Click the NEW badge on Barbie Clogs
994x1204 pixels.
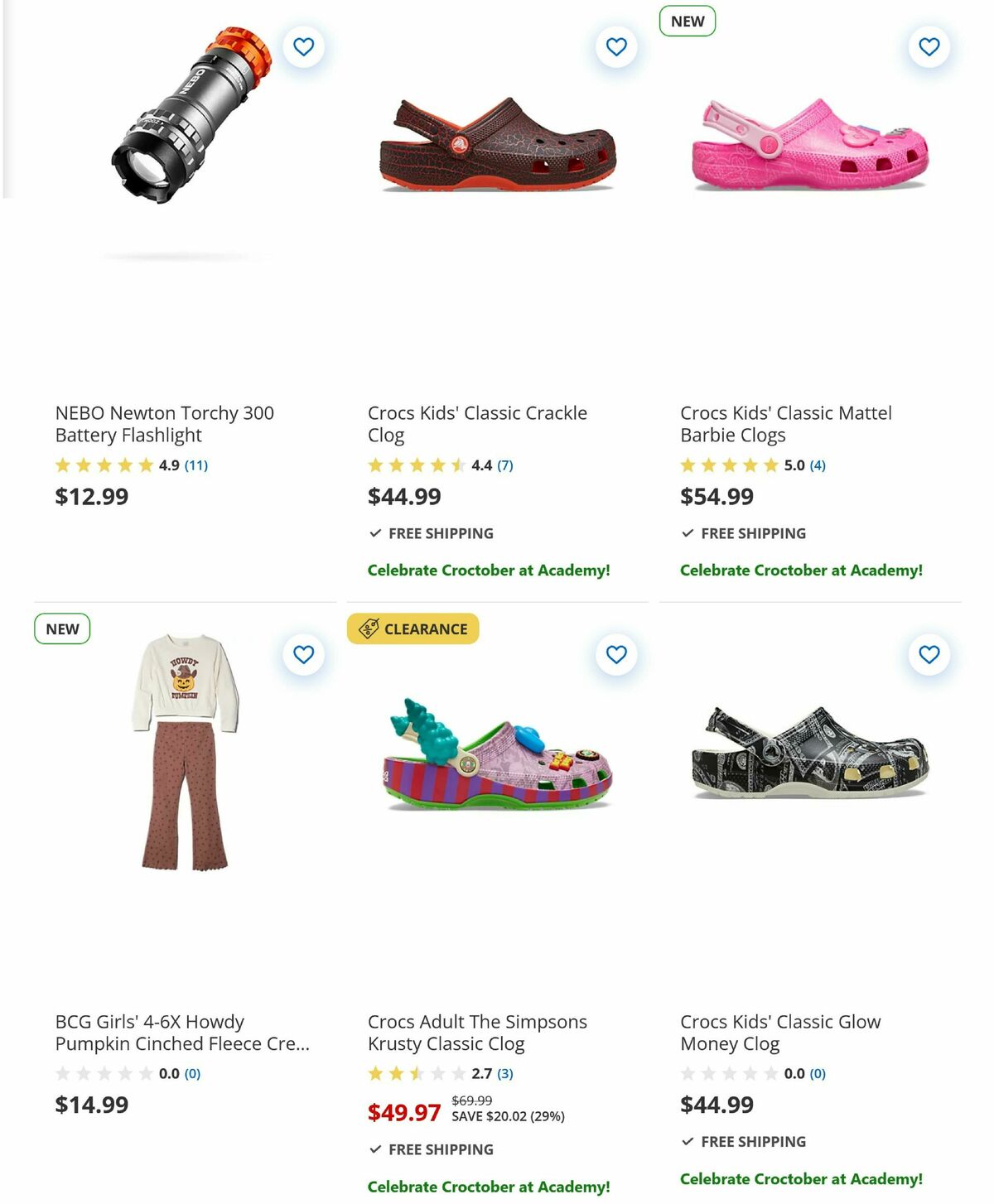coord(688,21)
